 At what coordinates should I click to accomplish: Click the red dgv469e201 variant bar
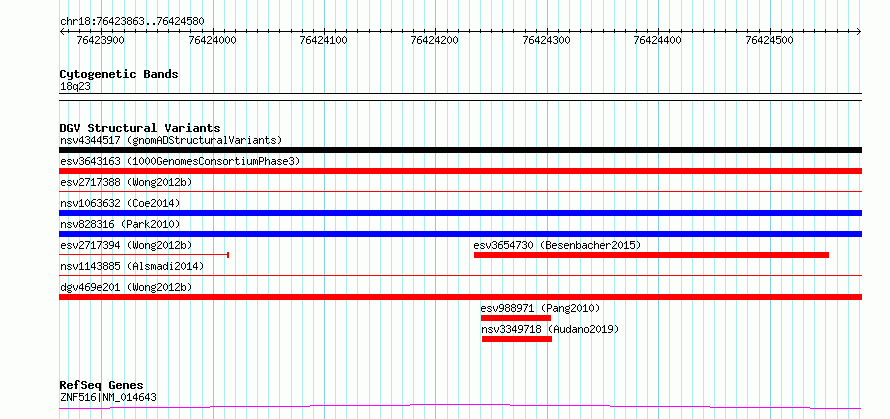click(x=460, y=297)
